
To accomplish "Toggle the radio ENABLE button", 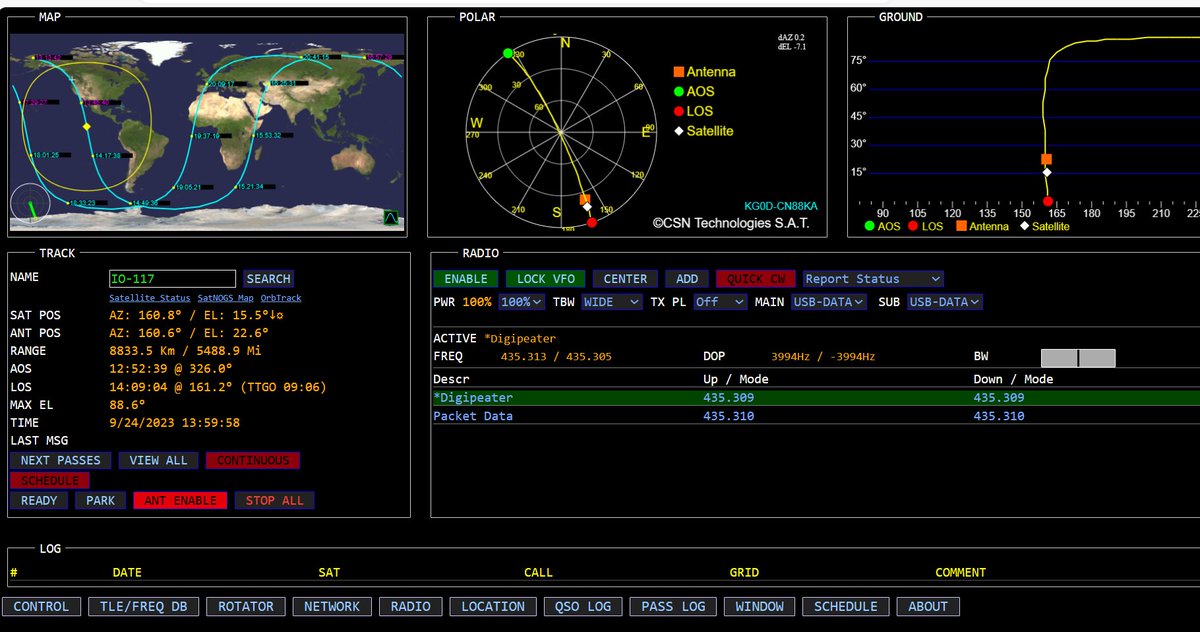I will pyautogui.click(x=466, y=279).
